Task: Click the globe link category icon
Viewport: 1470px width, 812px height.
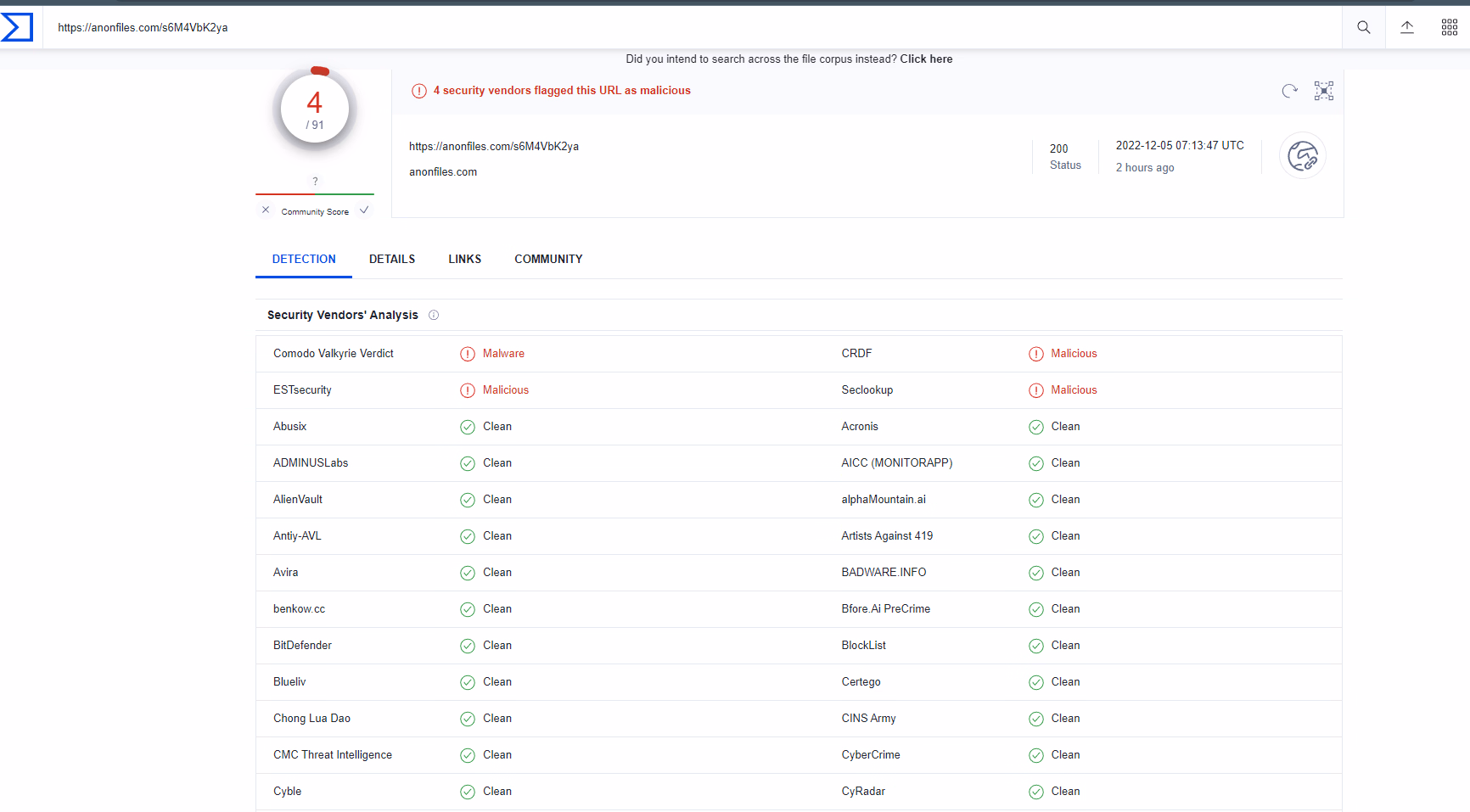Action: click(x=1303, y=156)
